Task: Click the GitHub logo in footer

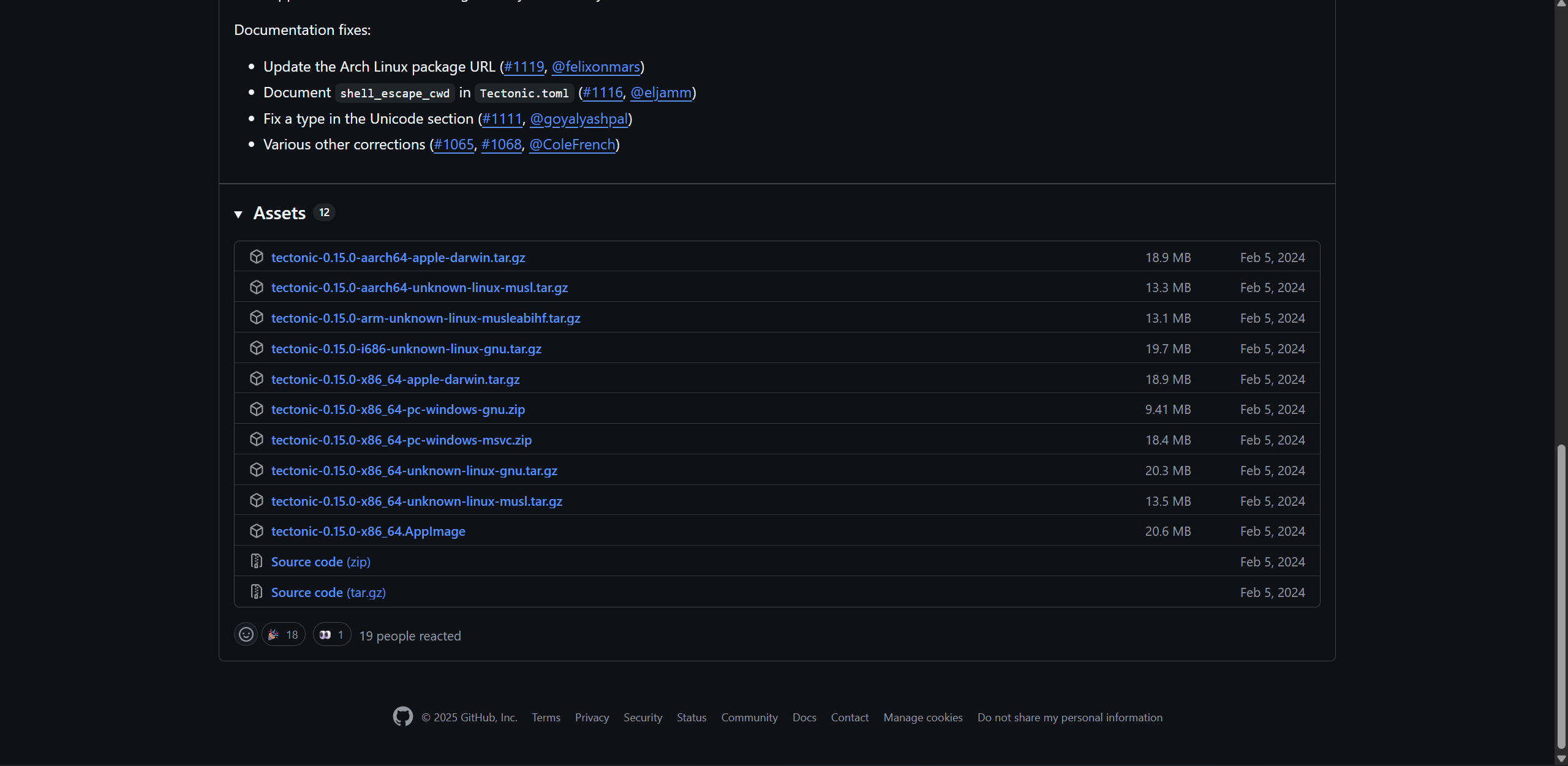Action: click(402, 716)
